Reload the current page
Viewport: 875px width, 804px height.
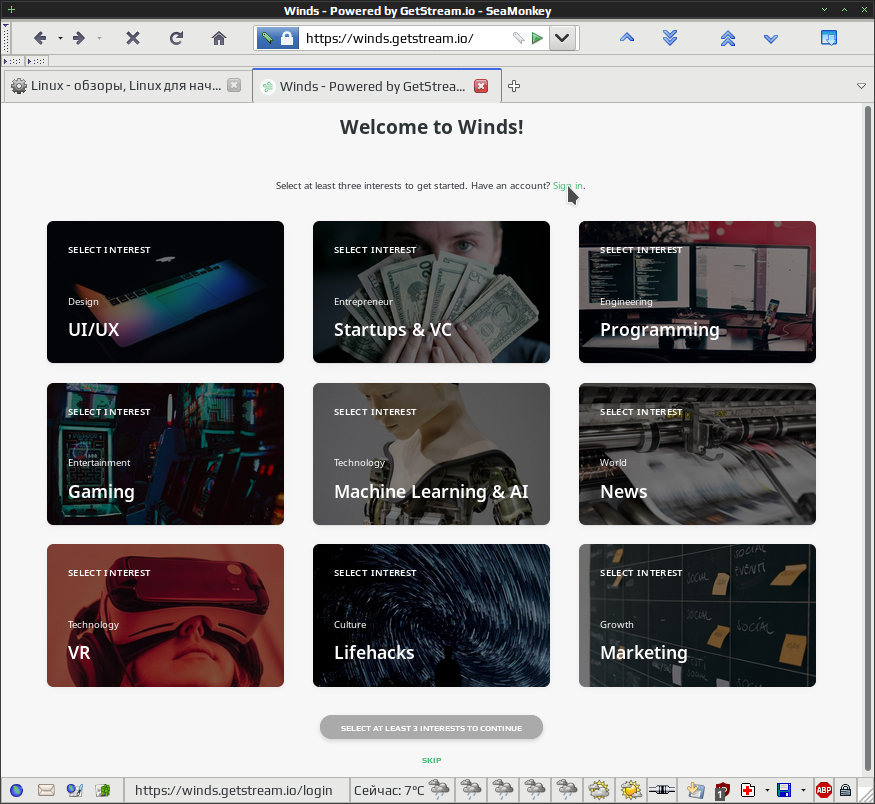pos(176,38)
